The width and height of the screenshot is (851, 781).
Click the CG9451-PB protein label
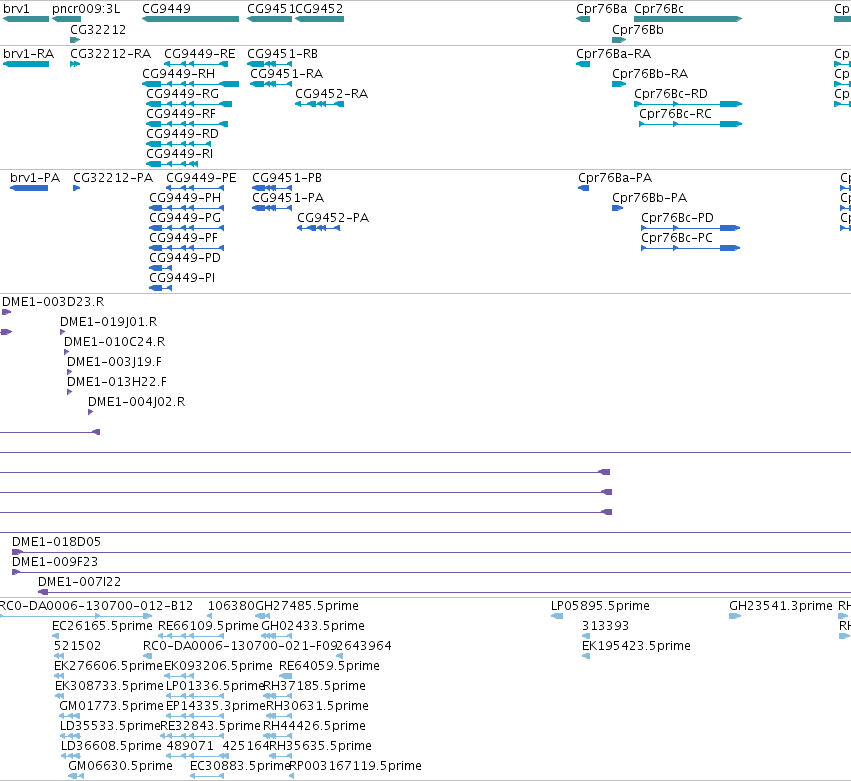[x=287, y=177]
